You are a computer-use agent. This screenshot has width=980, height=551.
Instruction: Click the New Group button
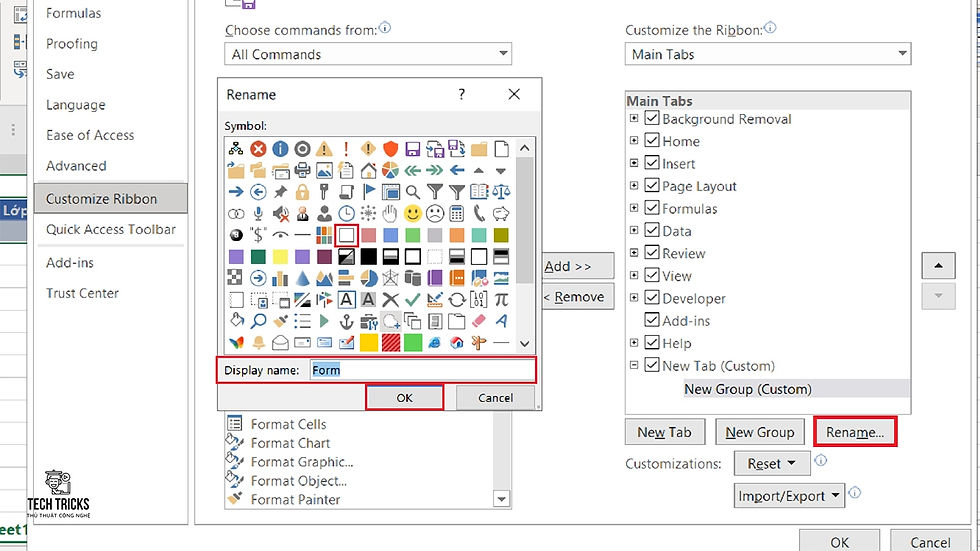coord(759,432)
